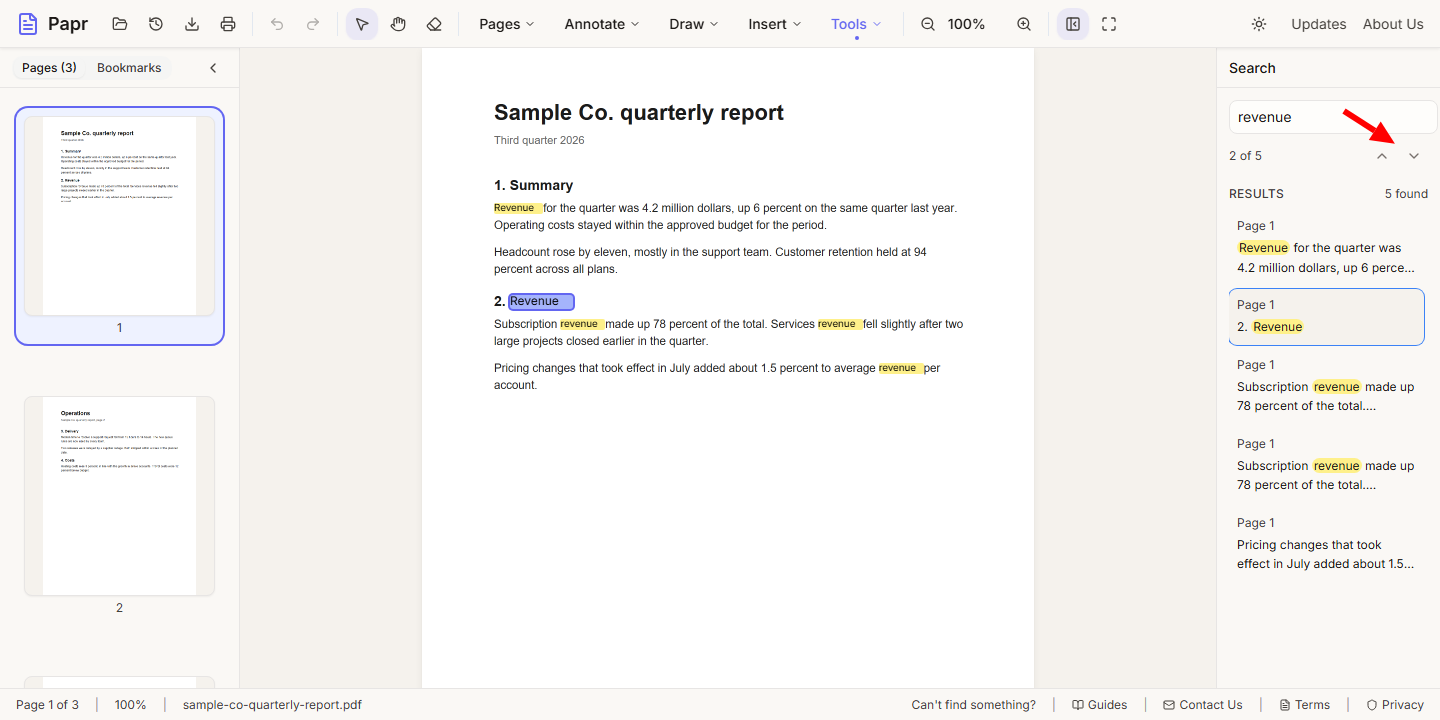
Task: Select the page 2 thumbnail
Action: tap(119, 496)
